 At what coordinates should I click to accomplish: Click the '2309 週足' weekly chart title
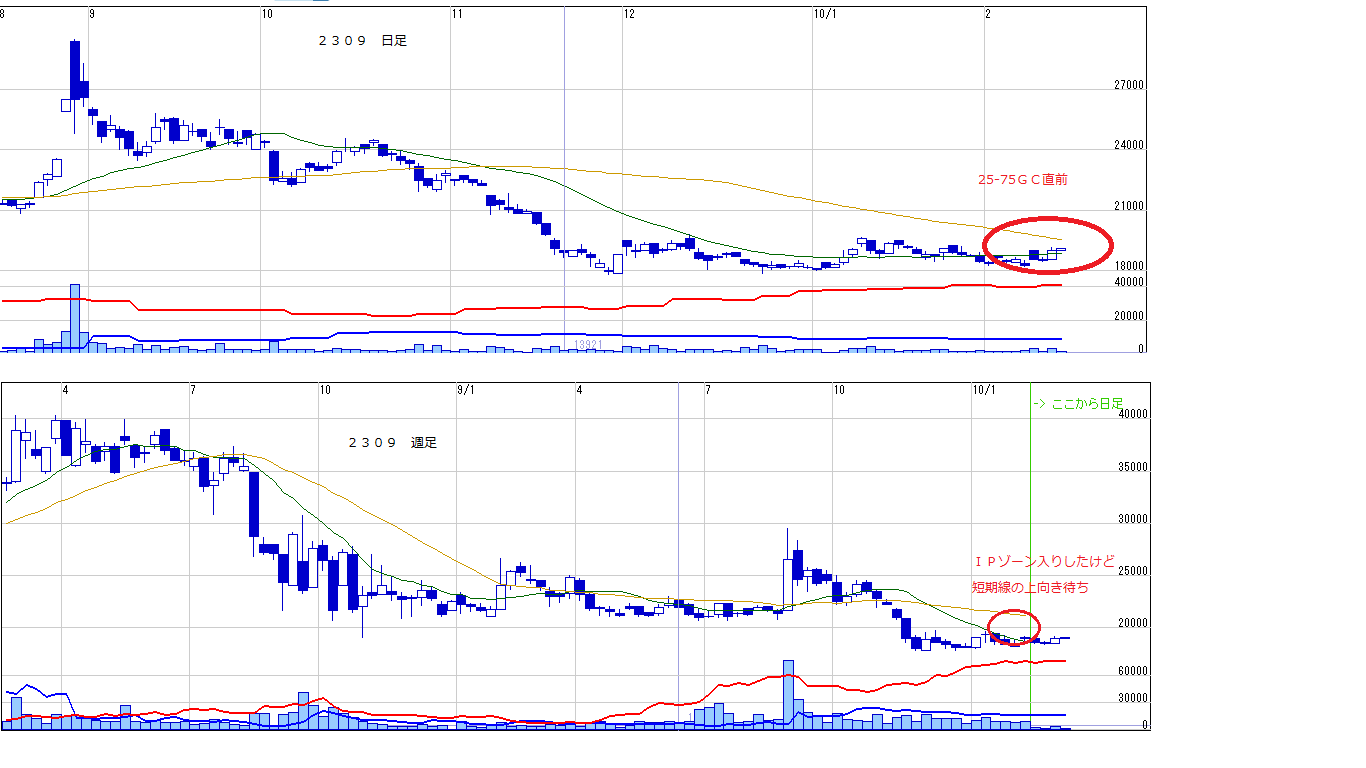(392, 442)
